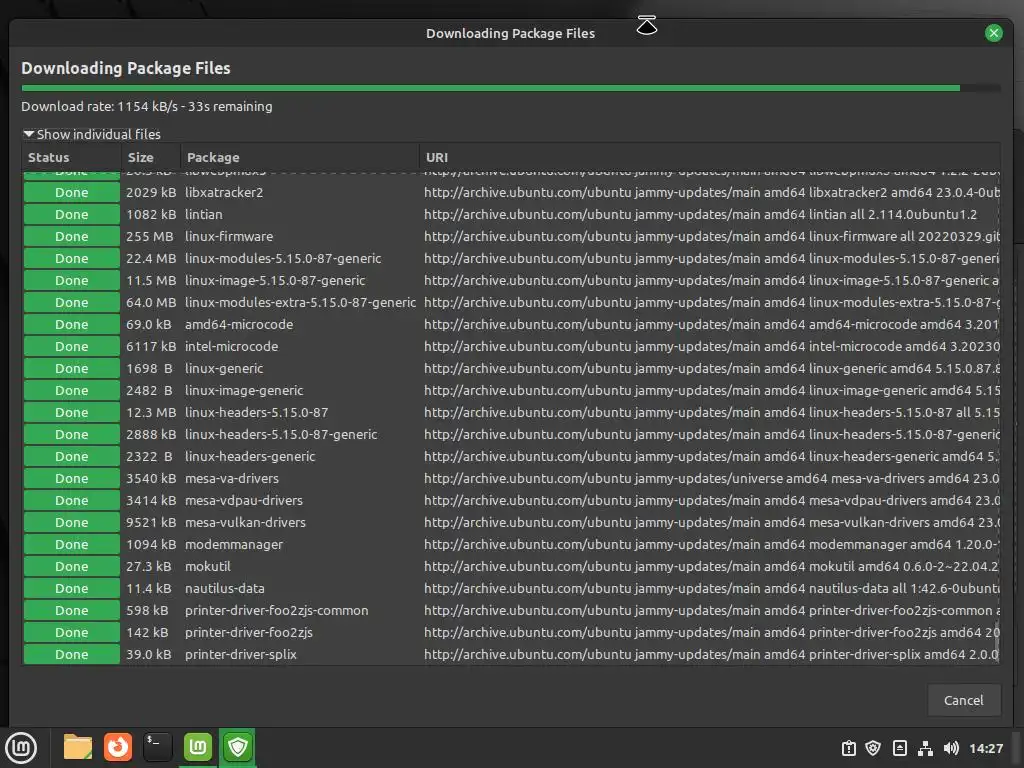Select the intel-microcode package
Image resolution: width=1024 pixels, height=768 pixels.
tap(231, 347)
